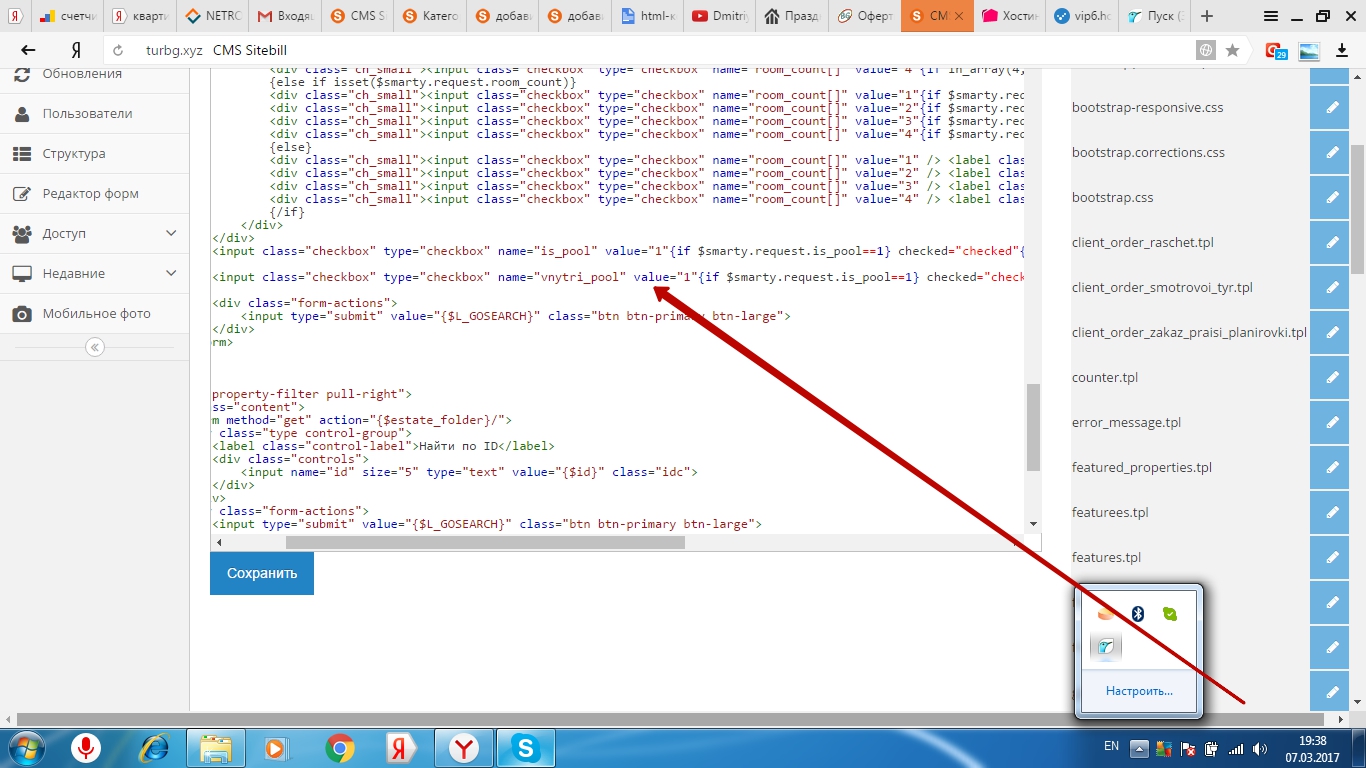Edit the counter.tpl file via its pencil icon
Screen dimensions: 1366x768
(x=1331, y=378)
